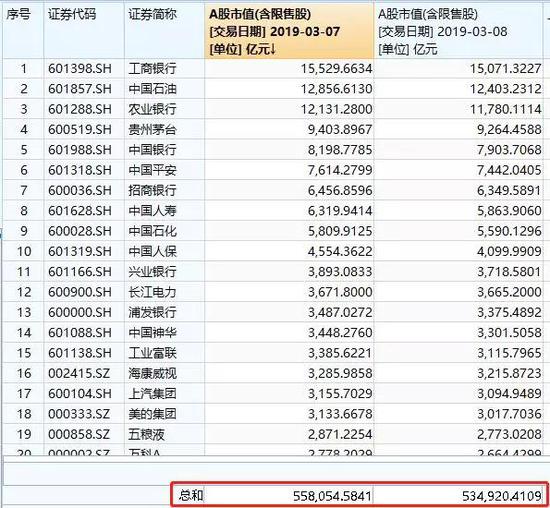Click value 4,554.3622
Screen dimensions: 550x508
[x=340, y=252]
